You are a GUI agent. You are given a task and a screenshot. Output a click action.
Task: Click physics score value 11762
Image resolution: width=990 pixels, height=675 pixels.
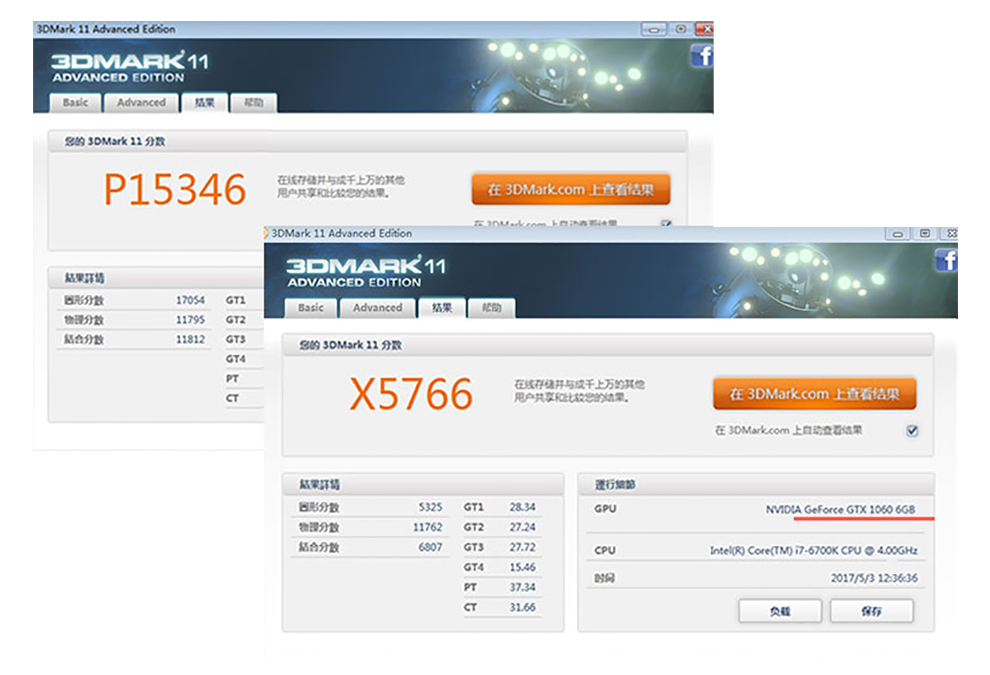coord(427,527)
